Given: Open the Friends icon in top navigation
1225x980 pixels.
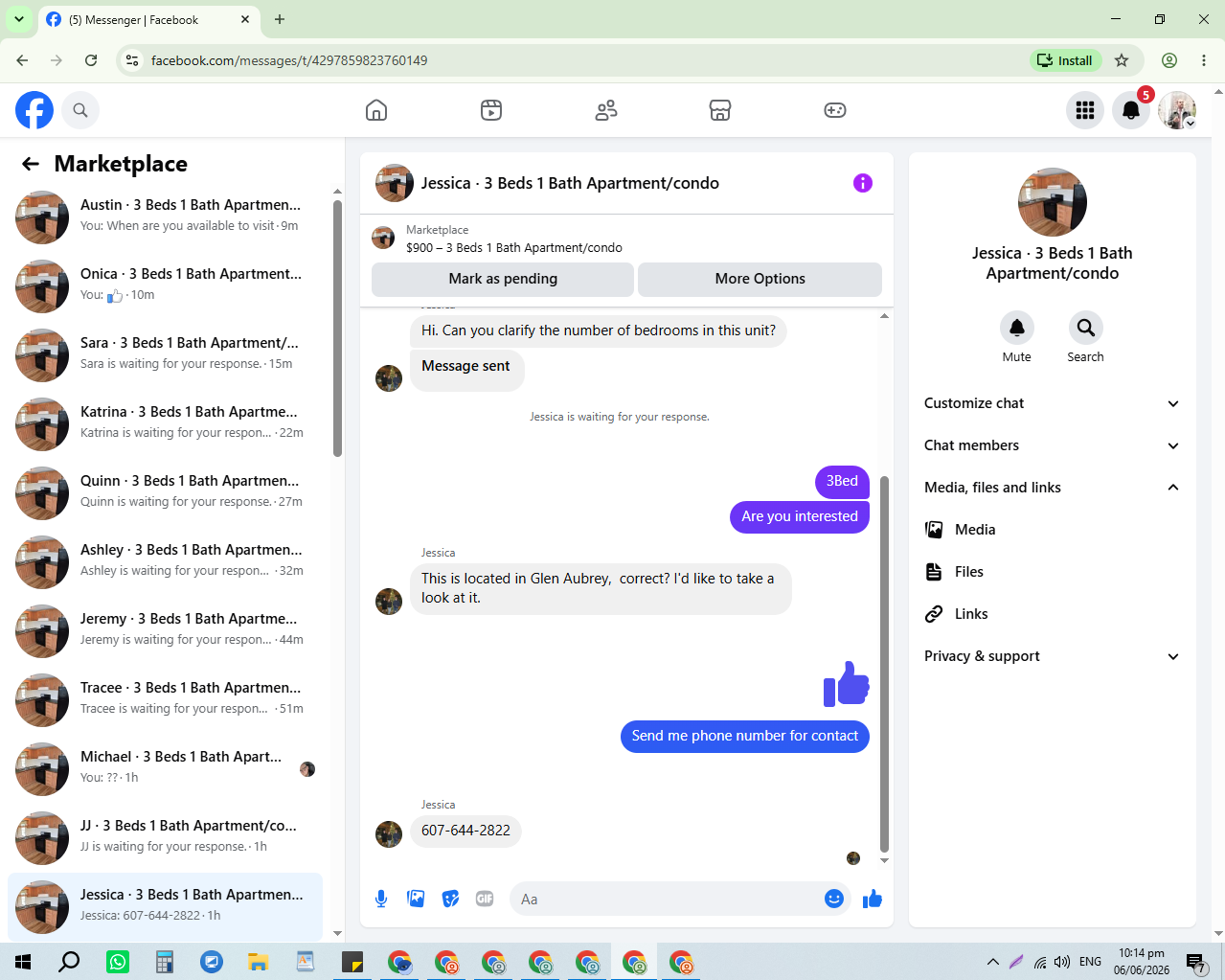Looking at the screenshot, I should click(606, 110).
